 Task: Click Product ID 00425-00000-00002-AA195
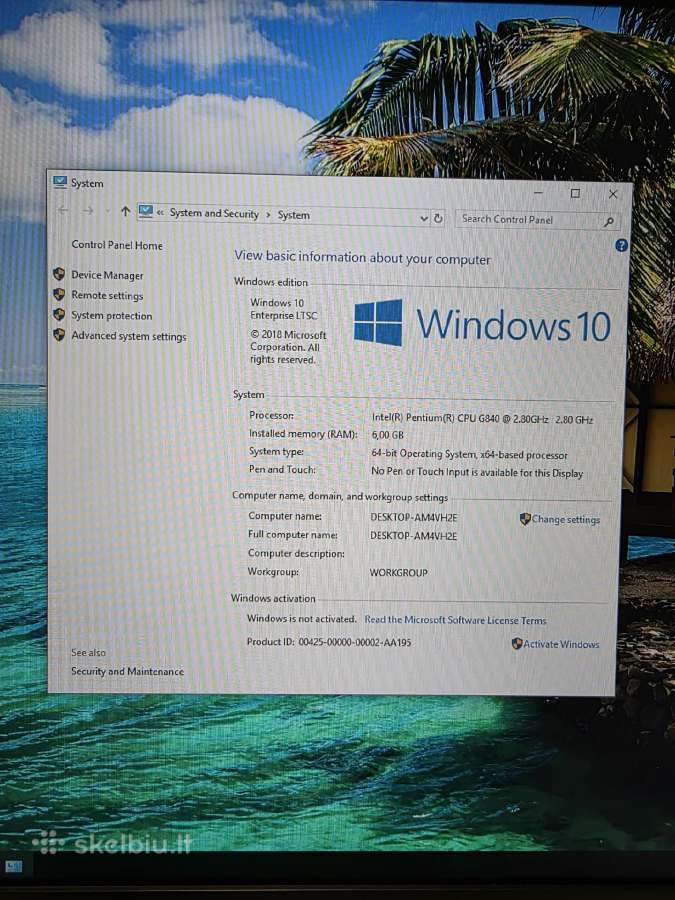[x=329, y=642]
